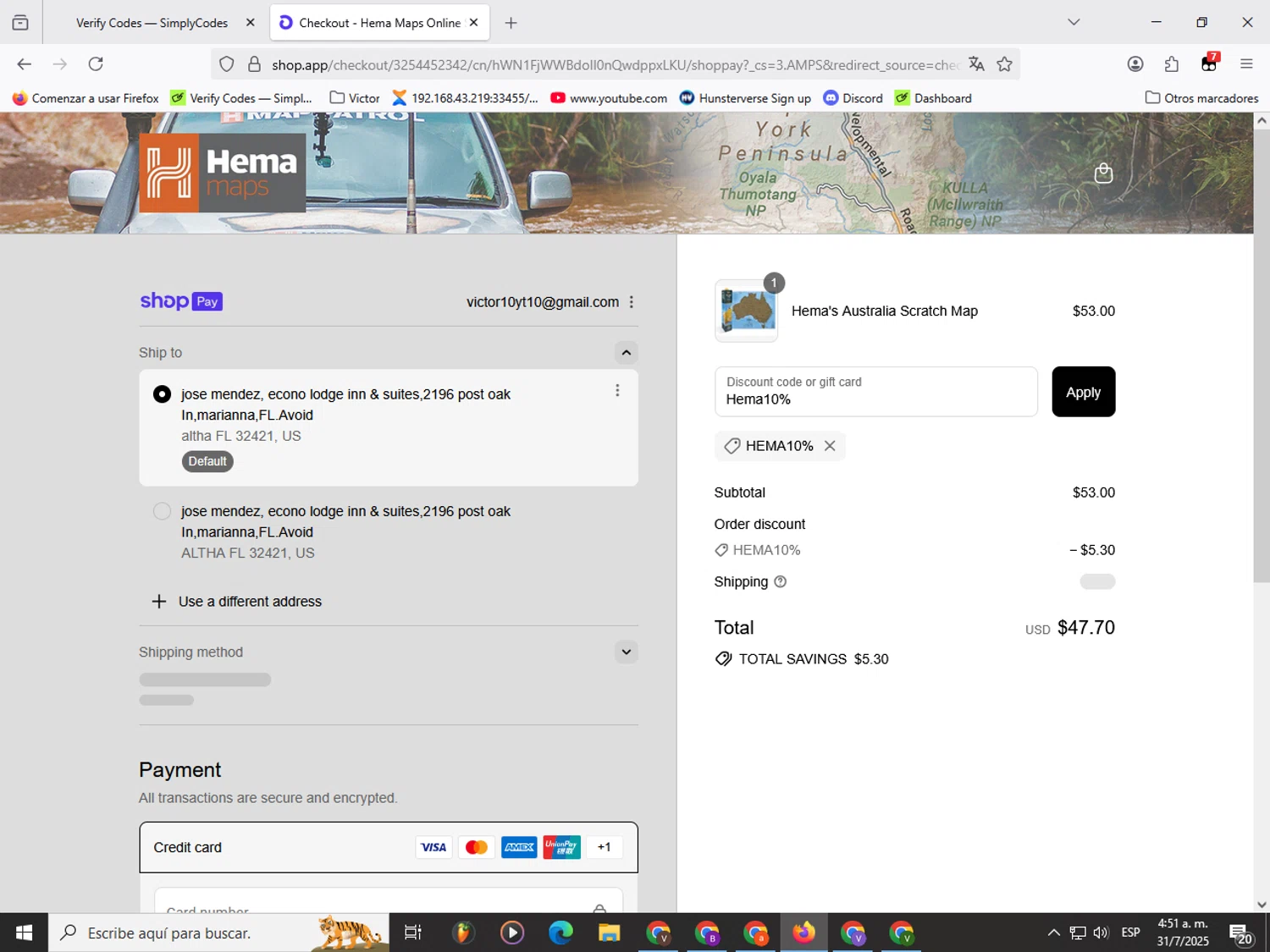Switch to Verify Codes — SimplyCodes tab
The height and width of the screenshot is (952, 1270).
pyautogui.click(x=152, y=23)
